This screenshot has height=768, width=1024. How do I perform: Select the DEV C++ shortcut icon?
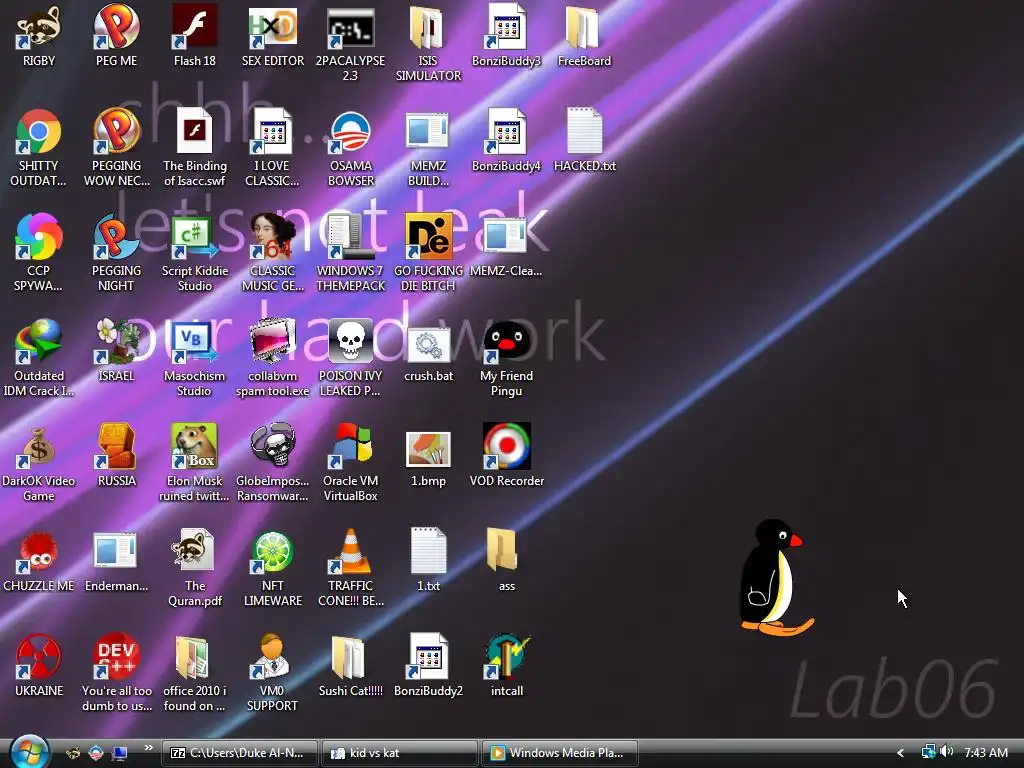[x=116, y=656]
